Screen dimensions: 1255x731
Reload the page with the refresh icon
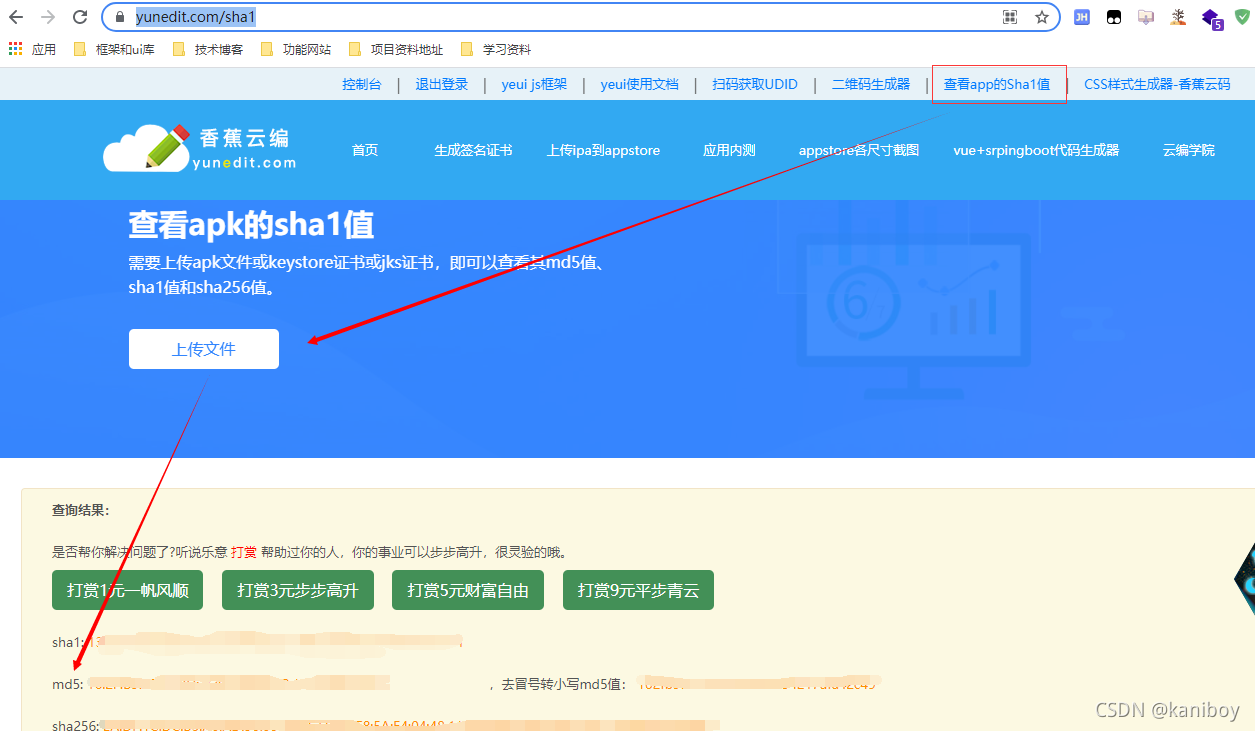pos(80,17)
